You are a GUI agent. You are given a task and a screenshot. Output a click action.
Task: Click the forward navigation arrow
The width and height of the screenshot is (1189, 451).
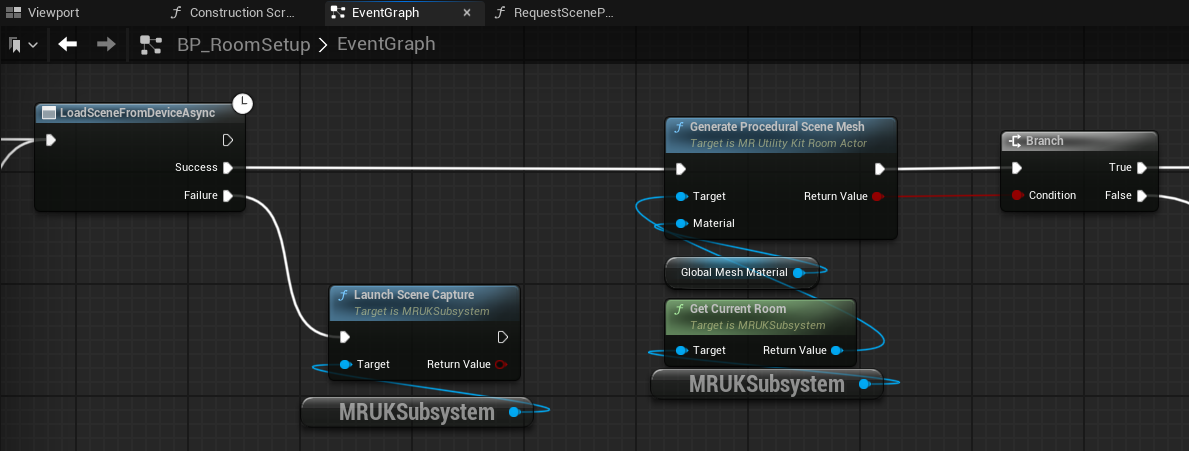click(106, 45)
